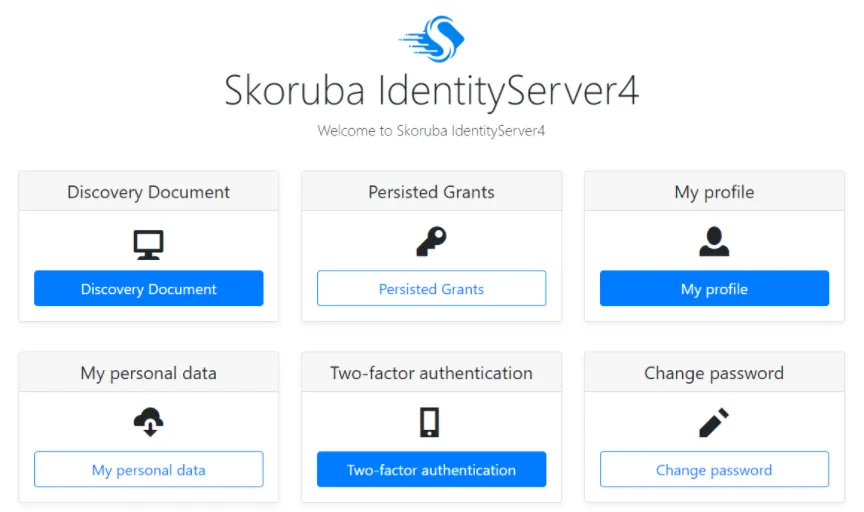Click the Two-factor authentication card header text
This screenshot has height=512, width=864.
point(431,373)
